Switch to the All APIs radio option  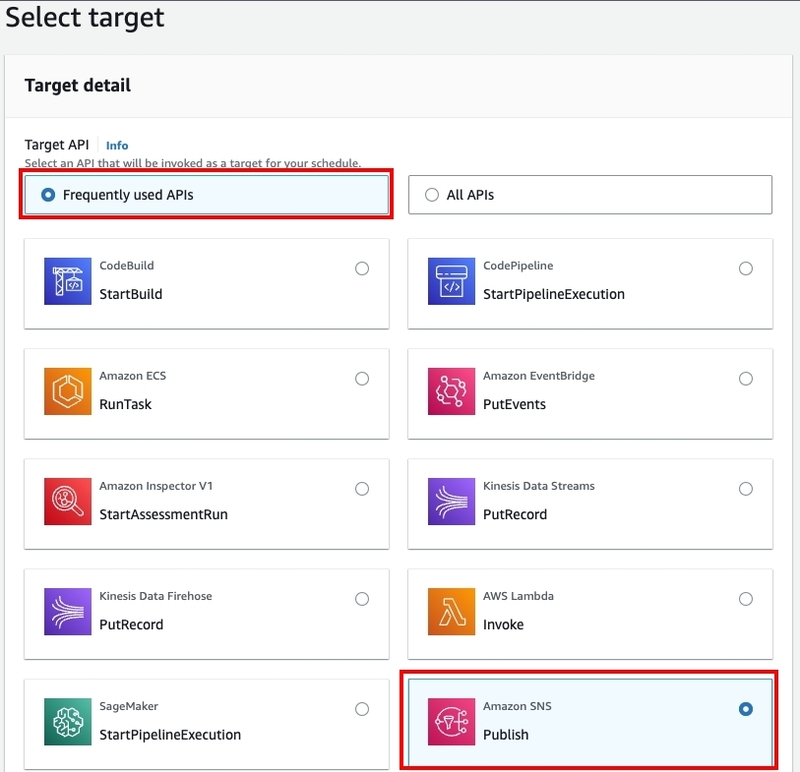pyautogui.click(x=432, y=195)
